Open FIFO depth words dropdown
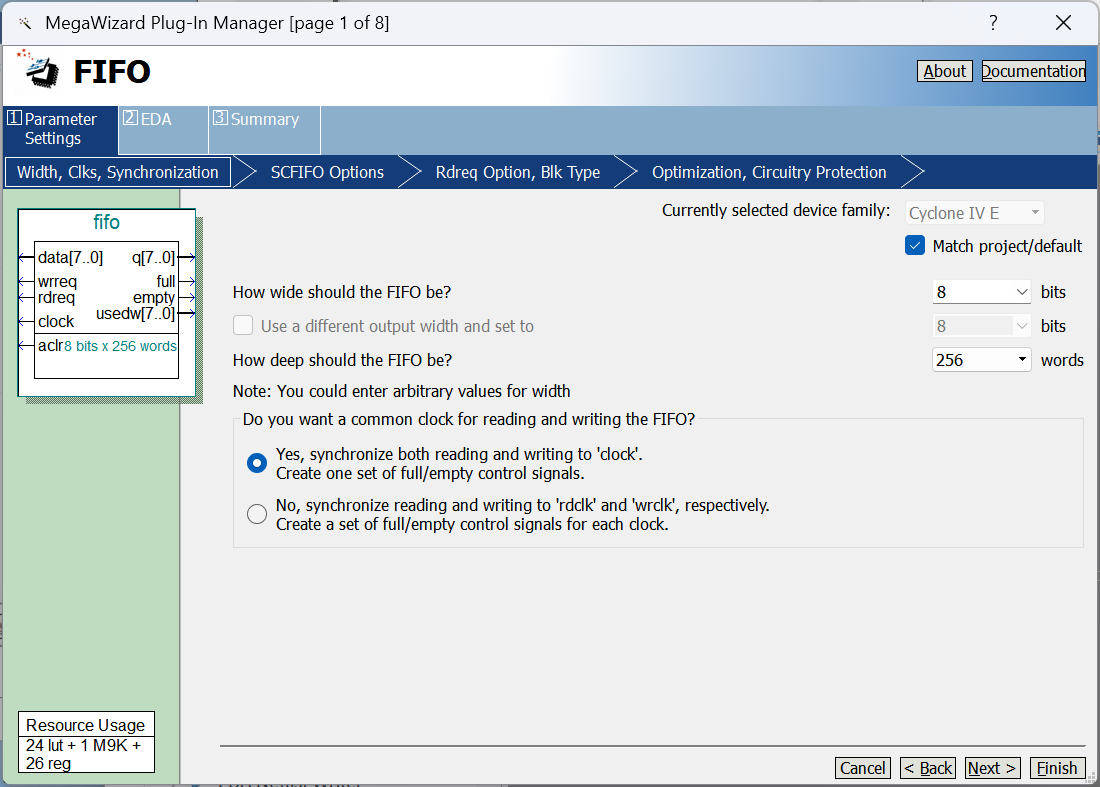This screenshot has width=1100, height=787. coord(981,360)
